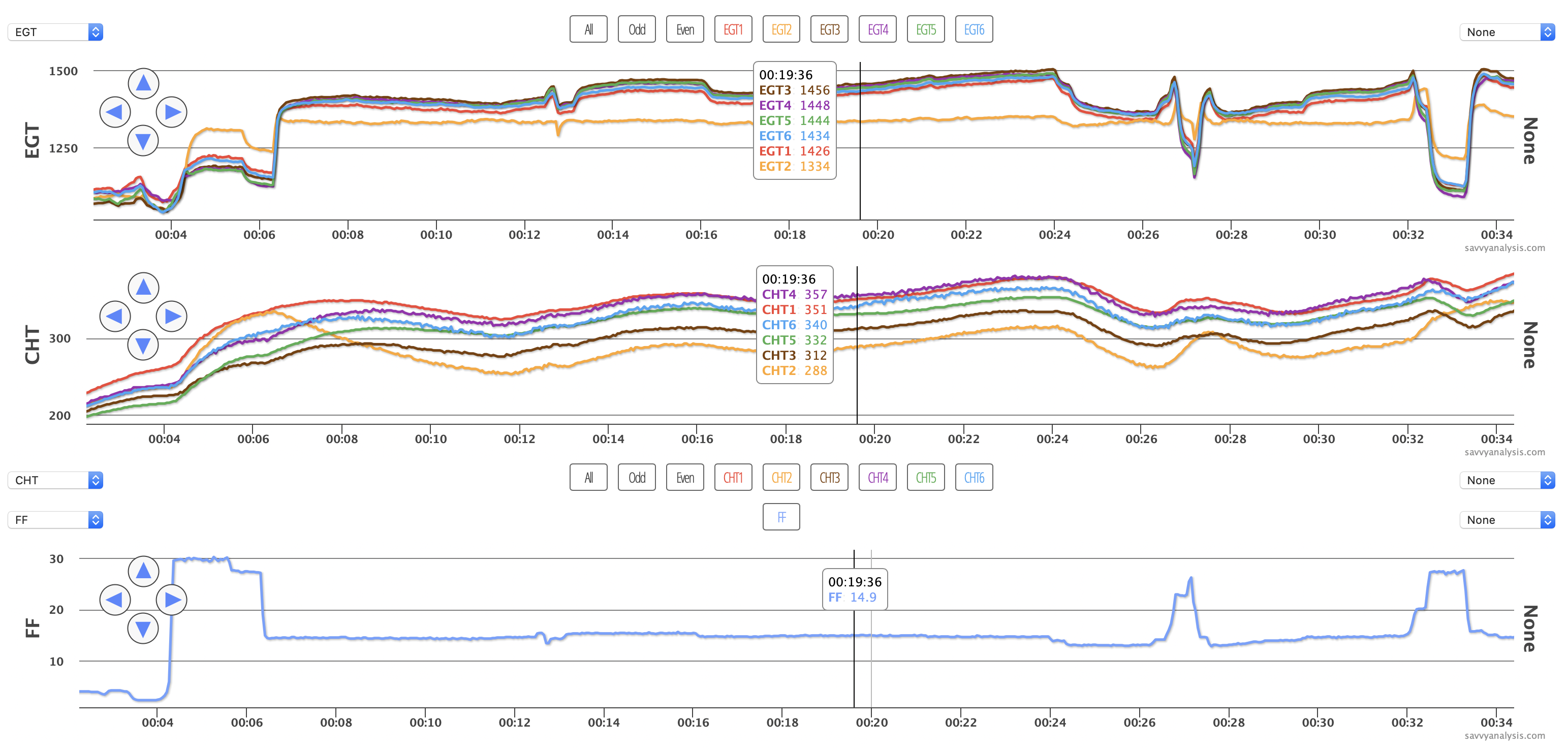Toggle the EGT3 series
This screenshot has width=1568, height=751.
(829, 29)
